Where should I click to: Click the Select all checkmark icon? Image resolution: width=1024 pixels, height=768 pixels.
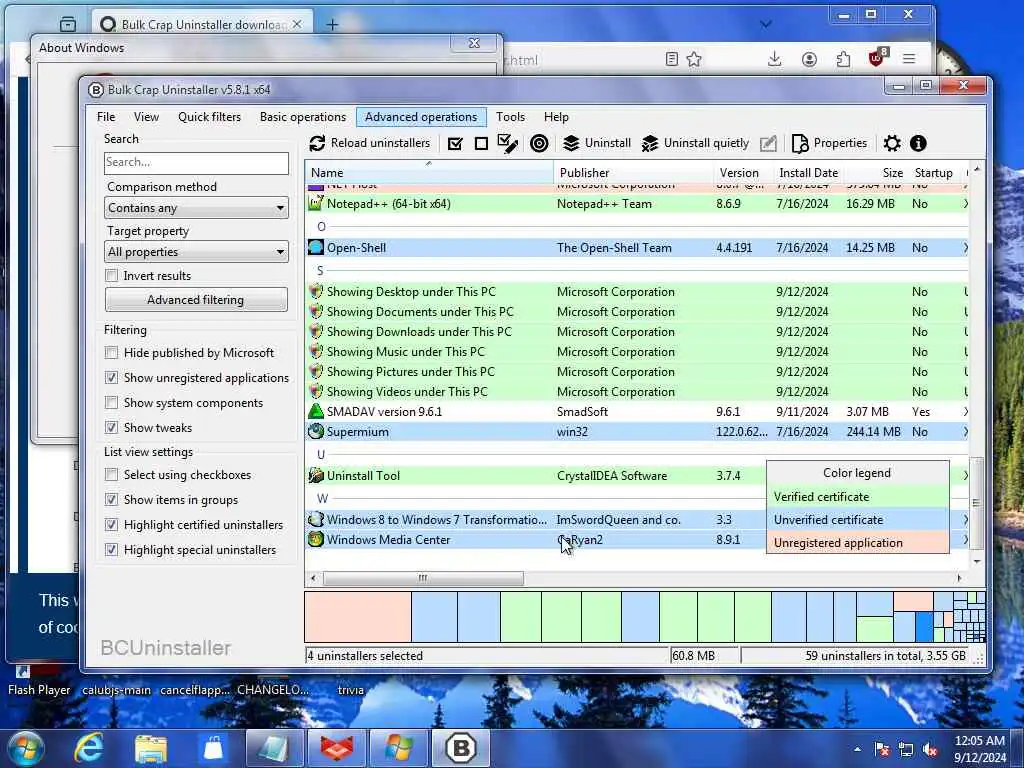pyautogui.click(x=455, y=144)
